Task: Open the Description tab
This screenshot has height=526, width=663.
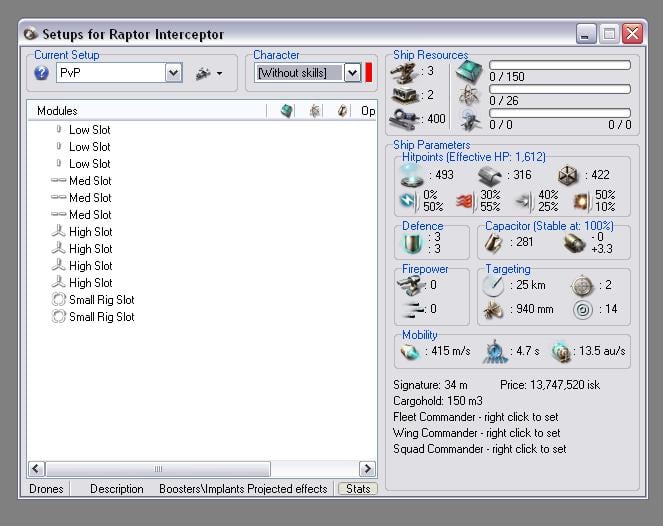Action: (x=117, y=489)
